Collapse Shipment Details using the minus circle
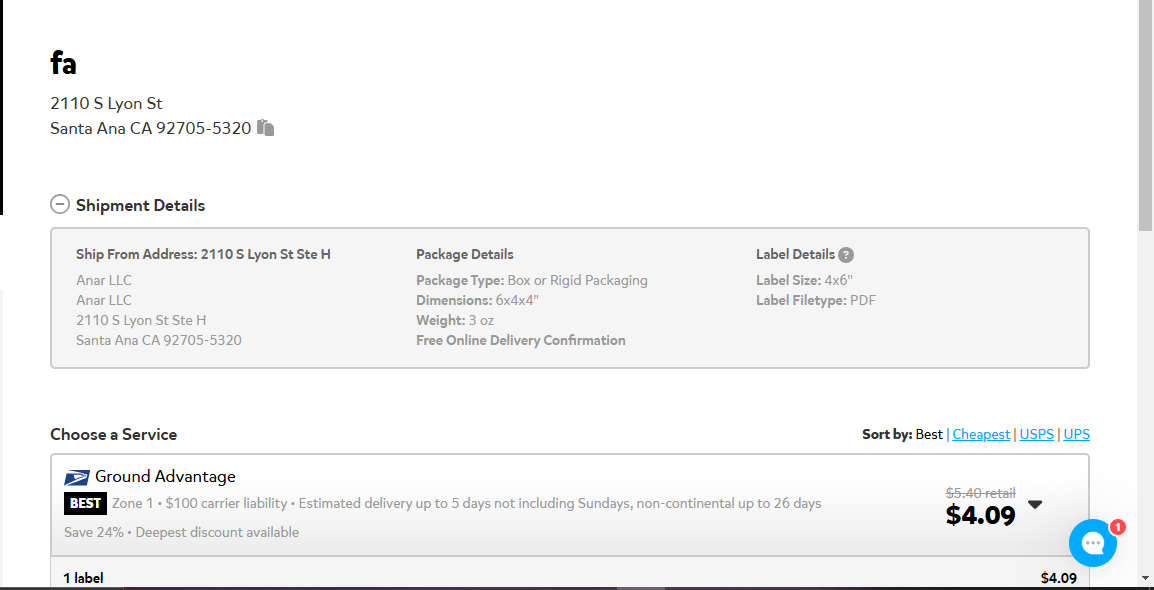1154x590 pixels. (x=60, y=205)
